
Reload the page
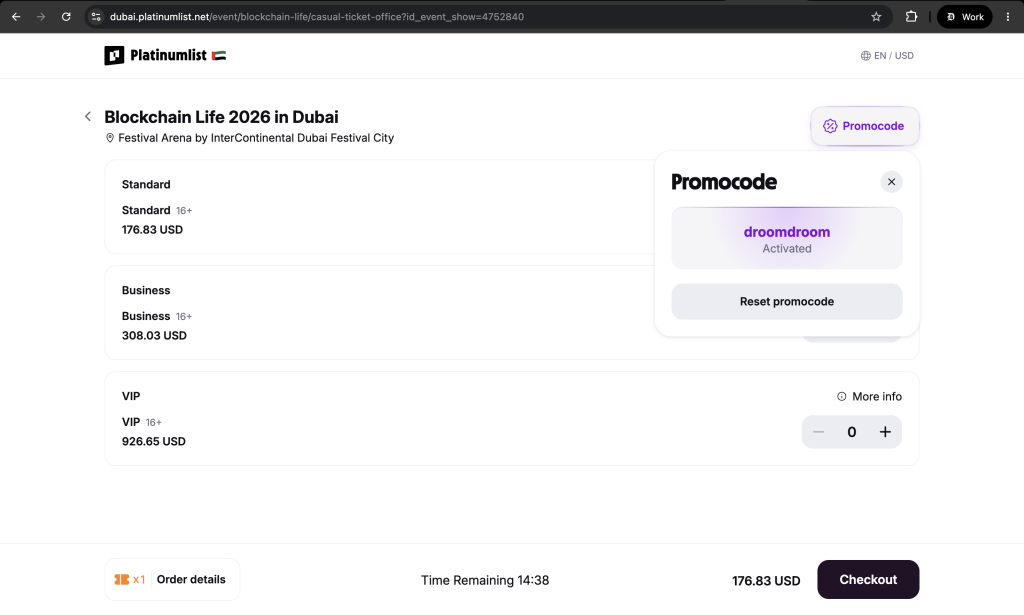click(66, 17)
